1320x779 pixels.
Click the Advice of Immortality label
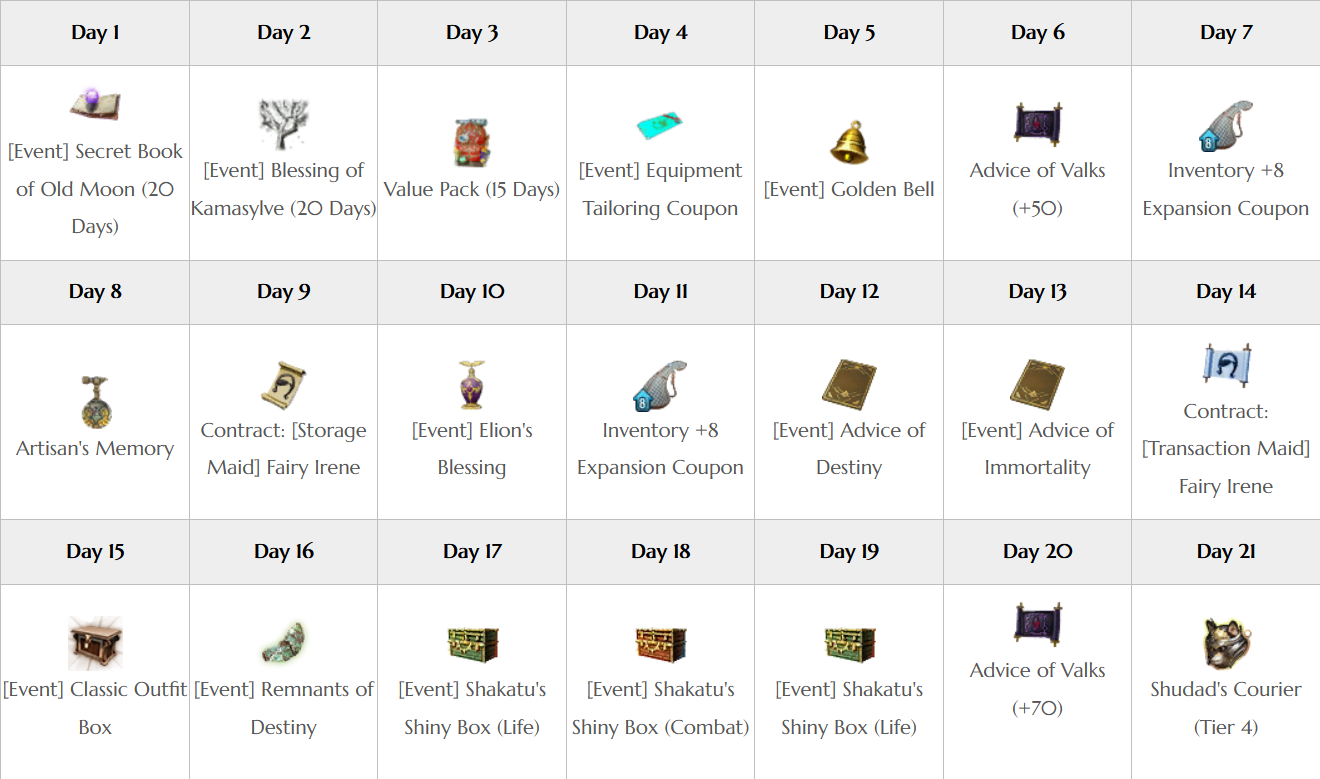click(x=1037, y=448)
